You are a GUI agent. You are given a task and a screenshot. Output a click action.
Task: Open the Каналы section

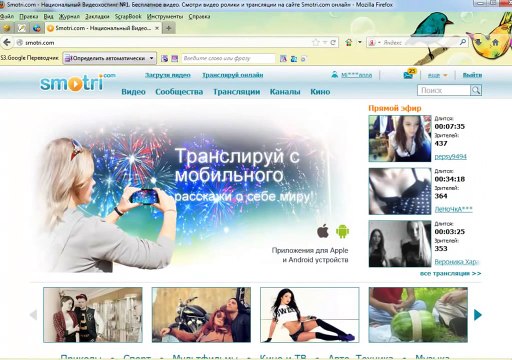coord(285,92)
